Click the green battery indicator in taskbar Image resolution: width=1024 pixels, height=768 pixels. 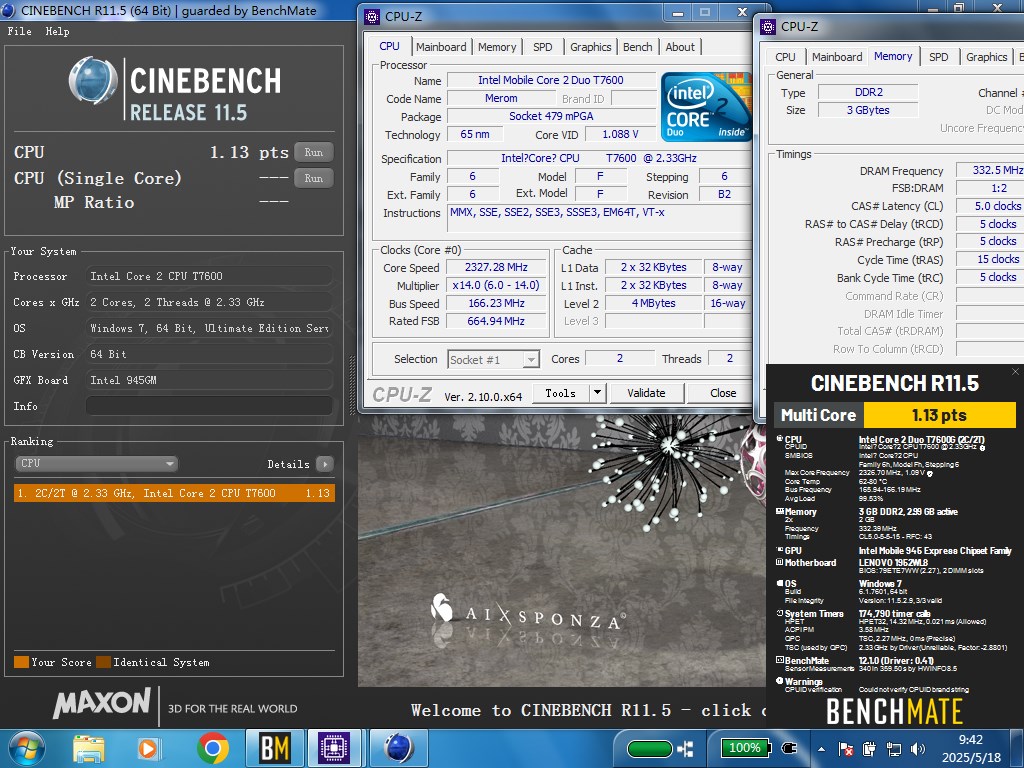(x=649, y=749)
